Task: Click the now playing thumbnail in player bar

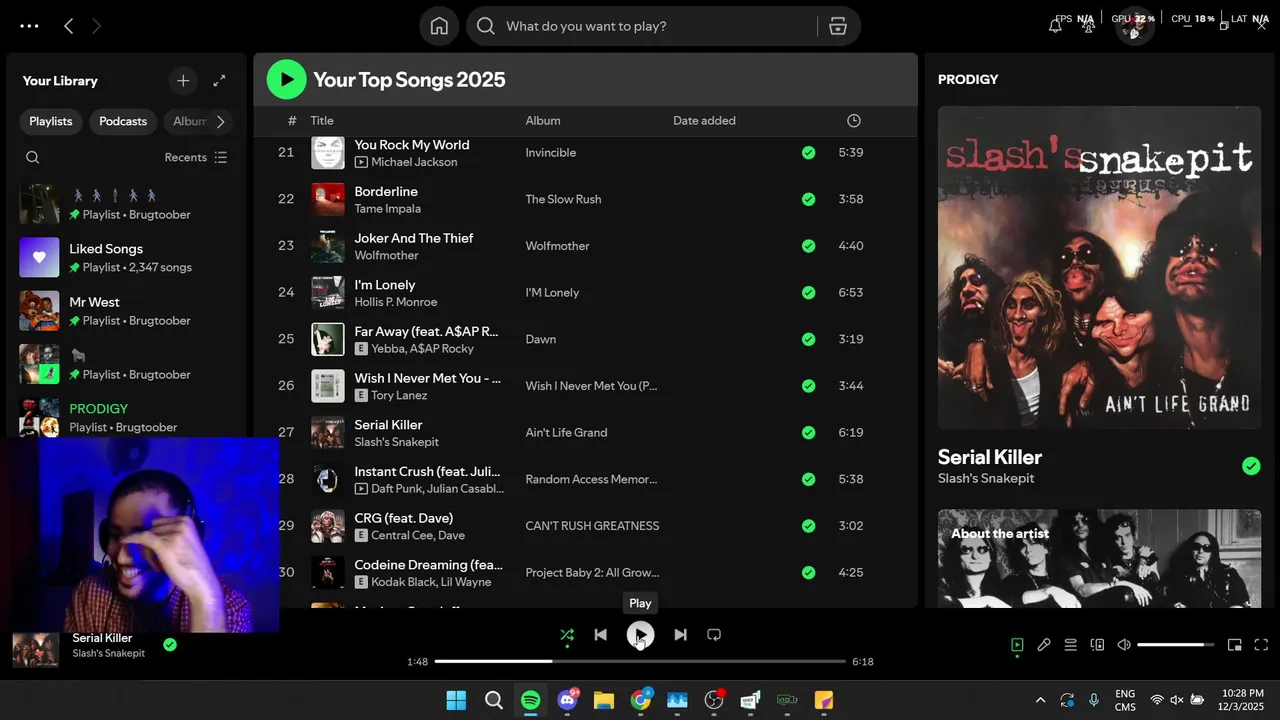Action: (36, 648)
